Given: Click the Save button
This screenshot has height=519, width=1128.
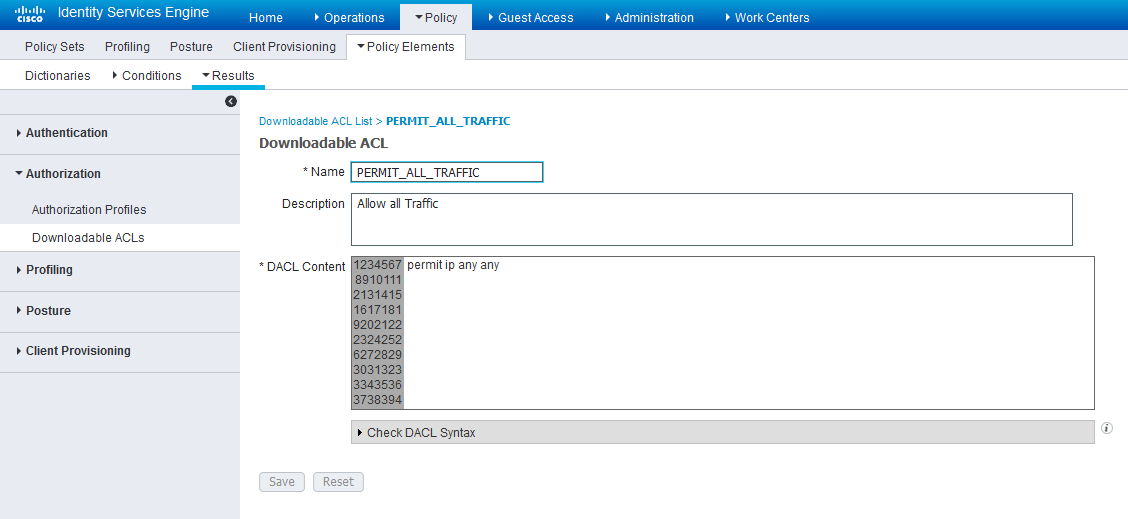Looking at the screenshot, I should pyautogui.click(x=282, y=482).
